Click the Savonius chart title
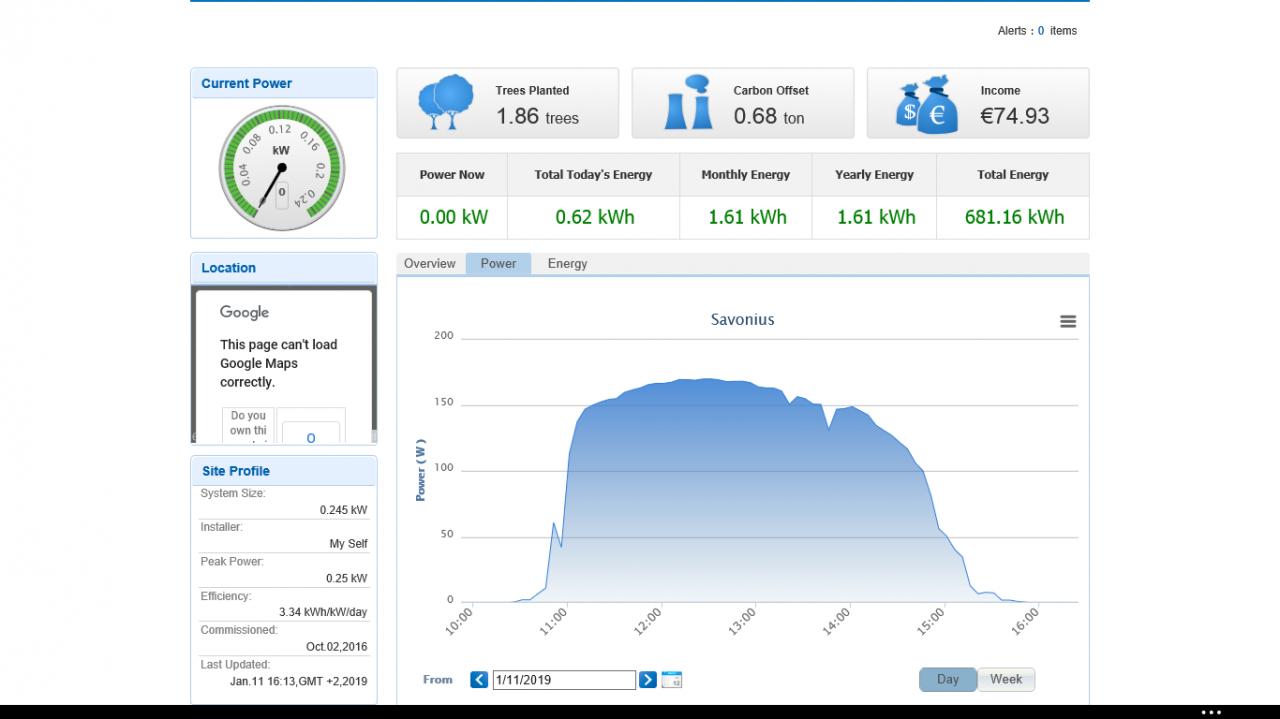 coord(743,320)
